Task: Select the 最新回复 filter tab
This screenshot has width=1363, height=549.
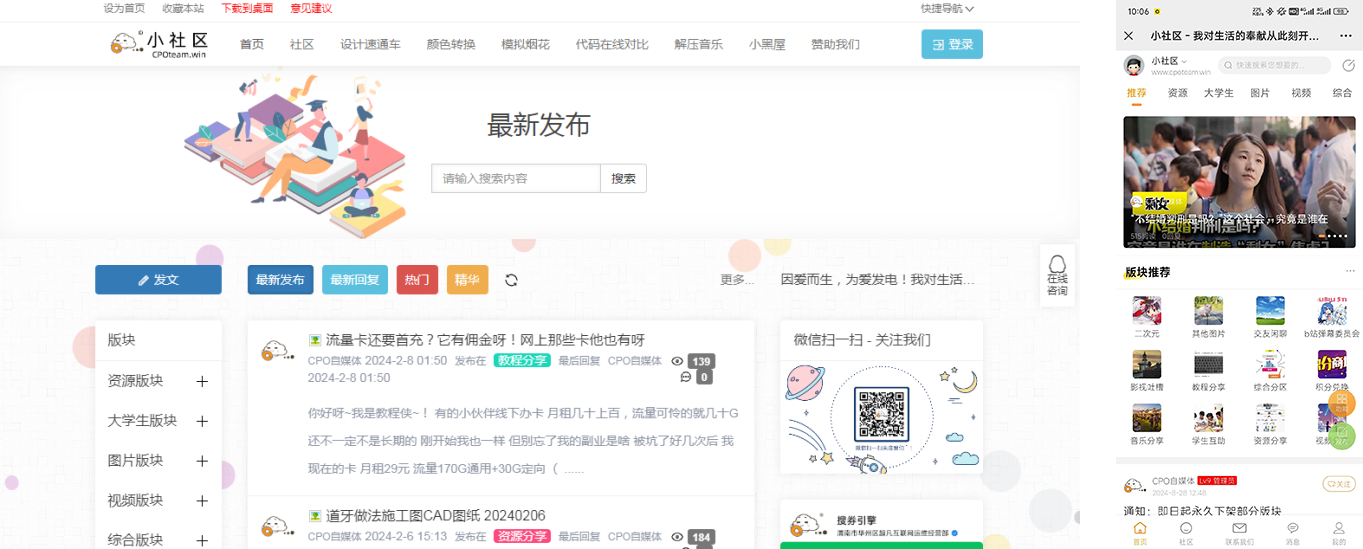Action: [x=355, y=280]
